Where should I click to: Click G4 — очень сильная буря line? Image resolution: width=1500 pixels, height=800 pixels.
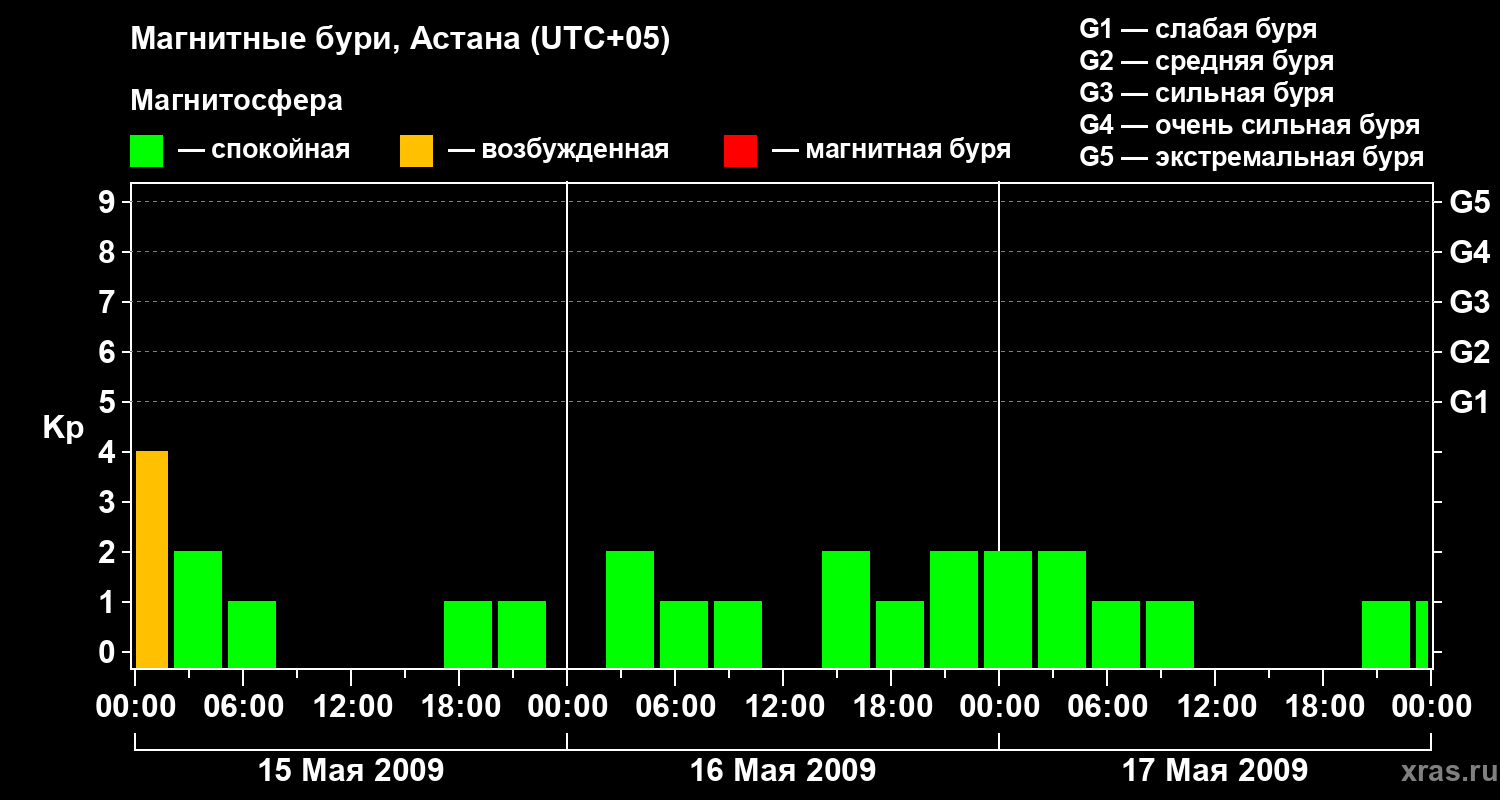click(x=1249, y=125)
